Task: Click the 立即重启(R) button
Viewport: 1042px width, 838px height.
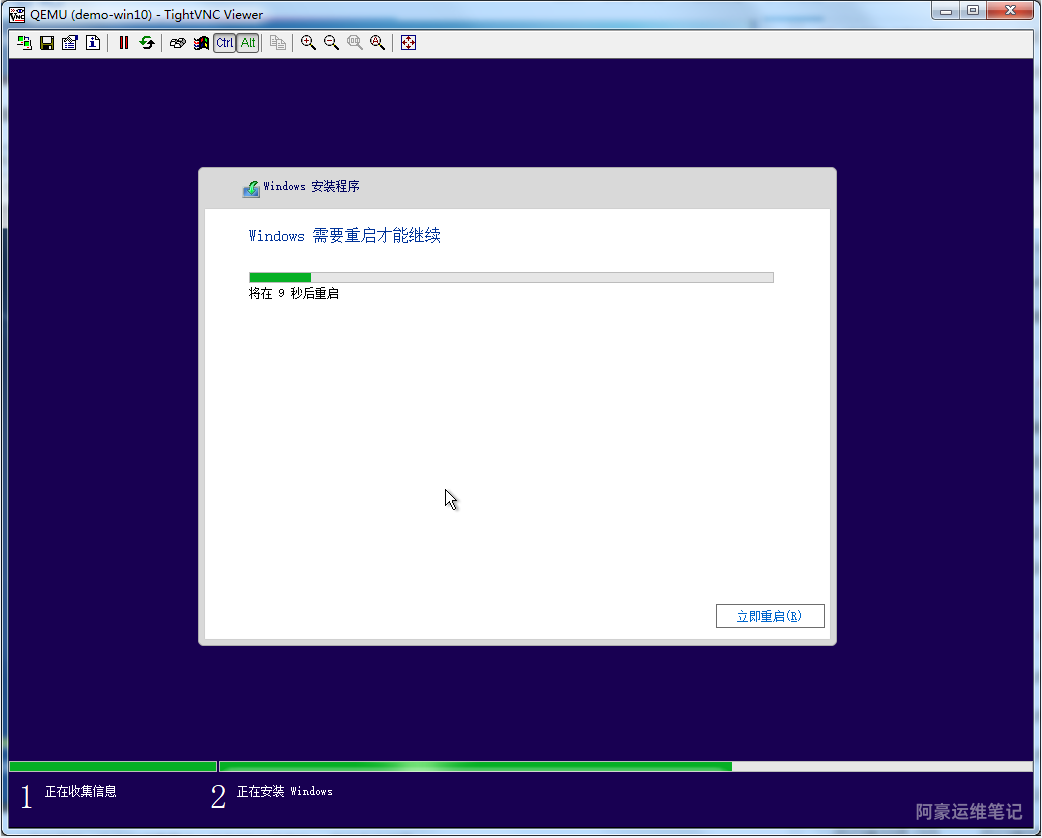Action: point(770,616)
